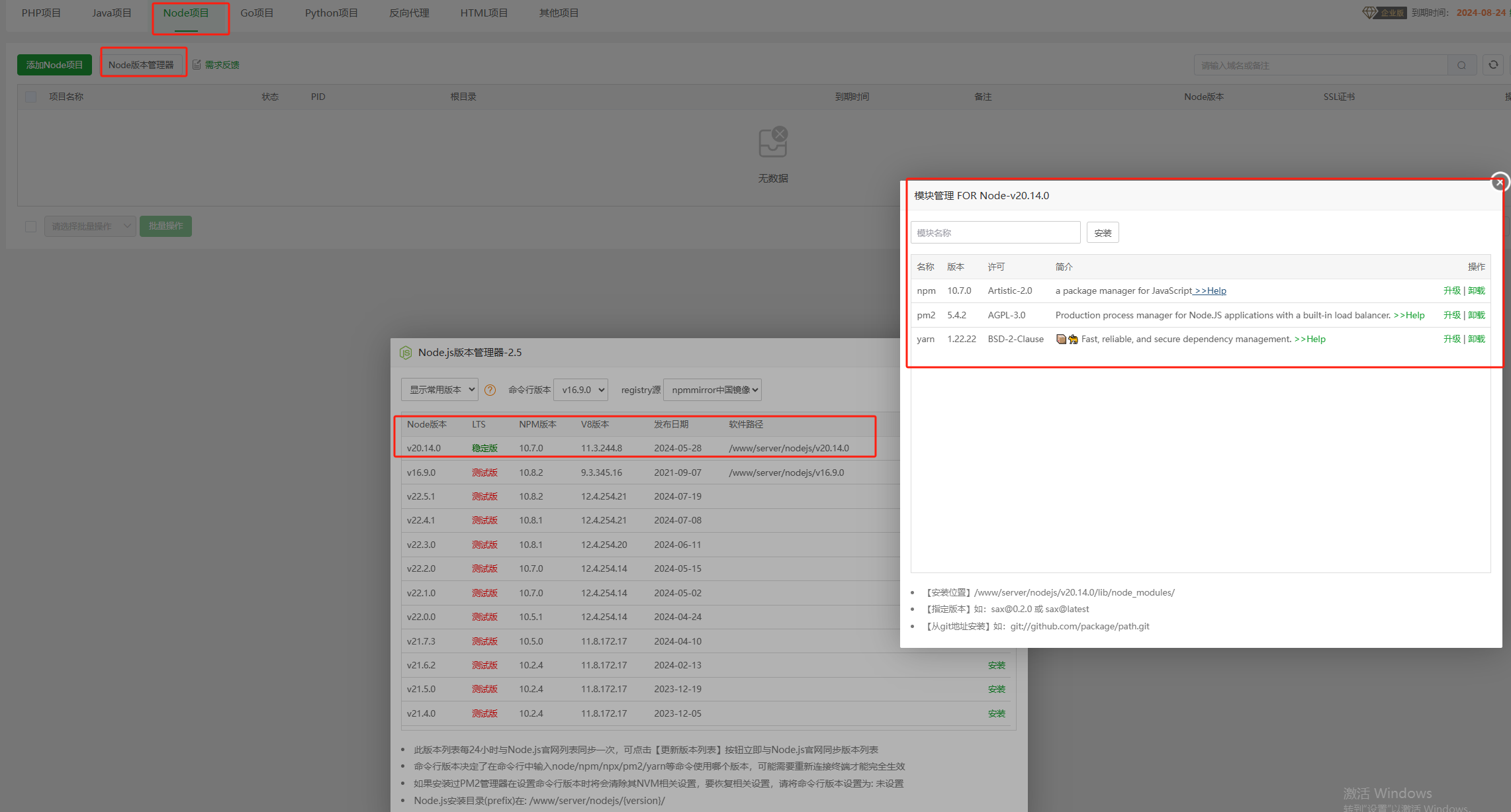This screenshot has height=812, width=1511.
Task: Click 卸载 for the npm module
Action: 1477,291
